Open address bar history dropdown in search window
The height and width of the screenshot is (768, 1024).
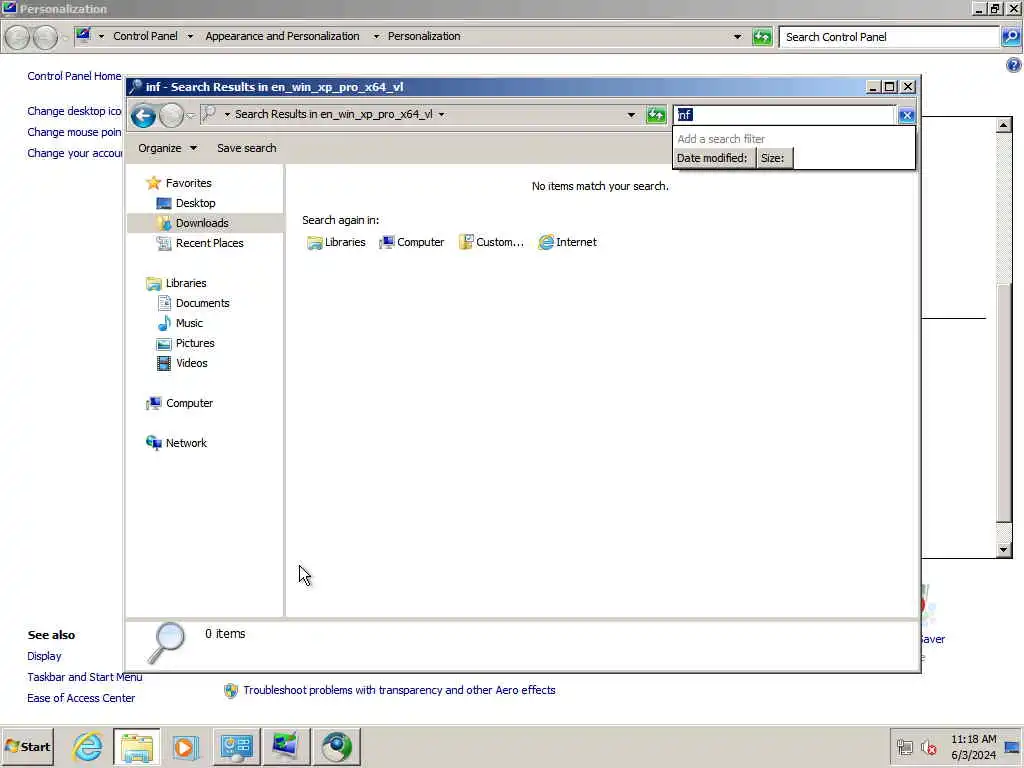pyautogui.click(x=631, y=115)
